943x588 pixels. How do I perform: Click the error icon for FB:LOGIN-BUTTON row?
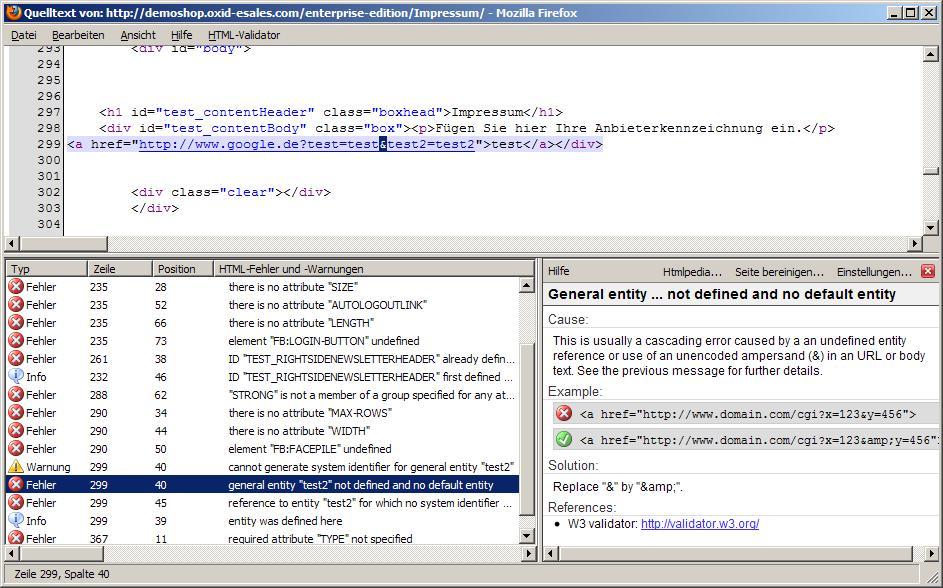point(16,341)
